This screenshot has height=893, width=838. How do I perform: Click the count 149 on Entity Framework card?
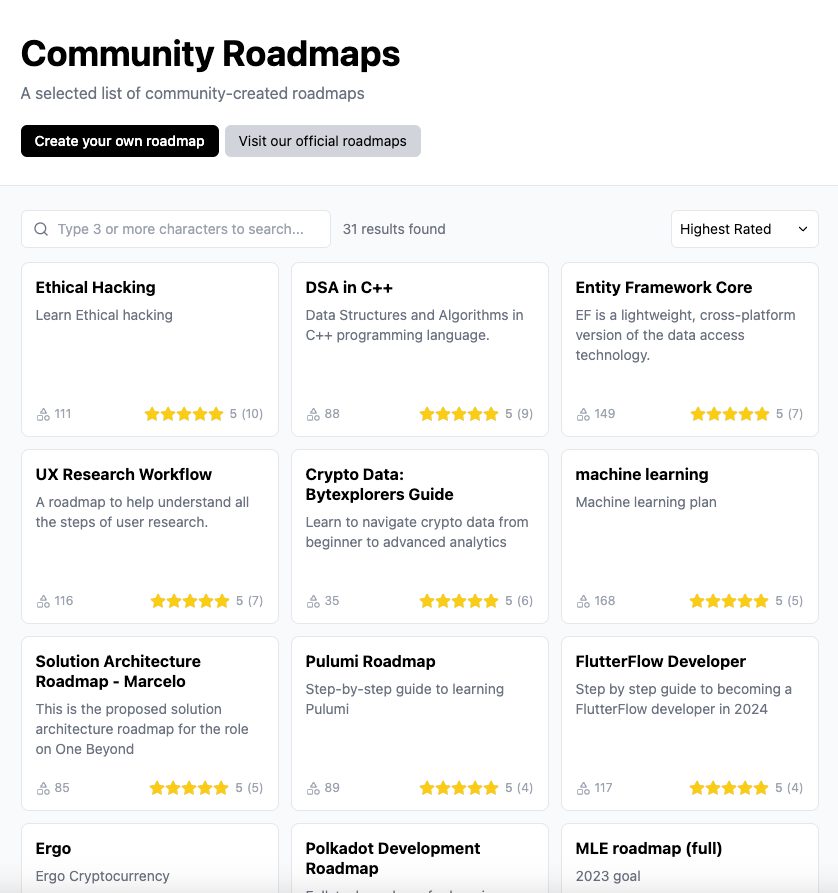tap(604, 414)
